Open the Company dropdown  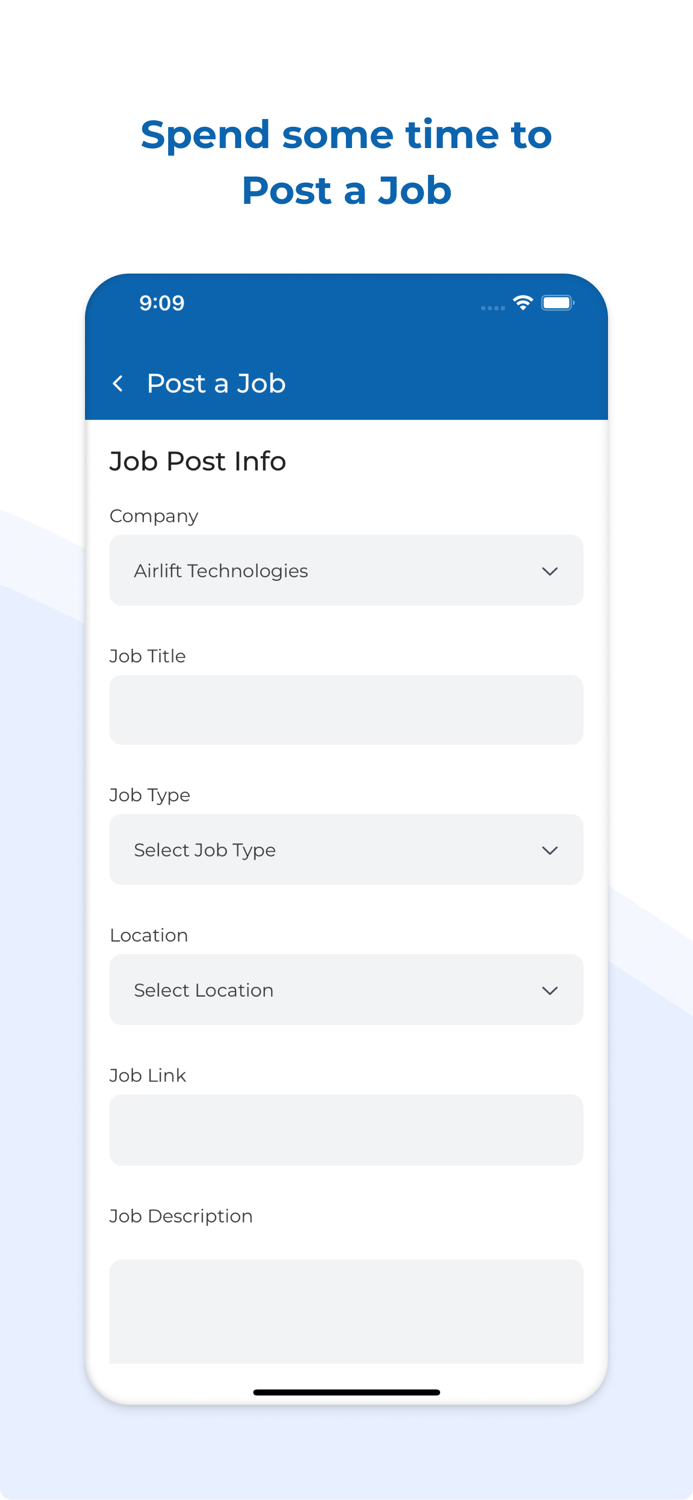346,571
